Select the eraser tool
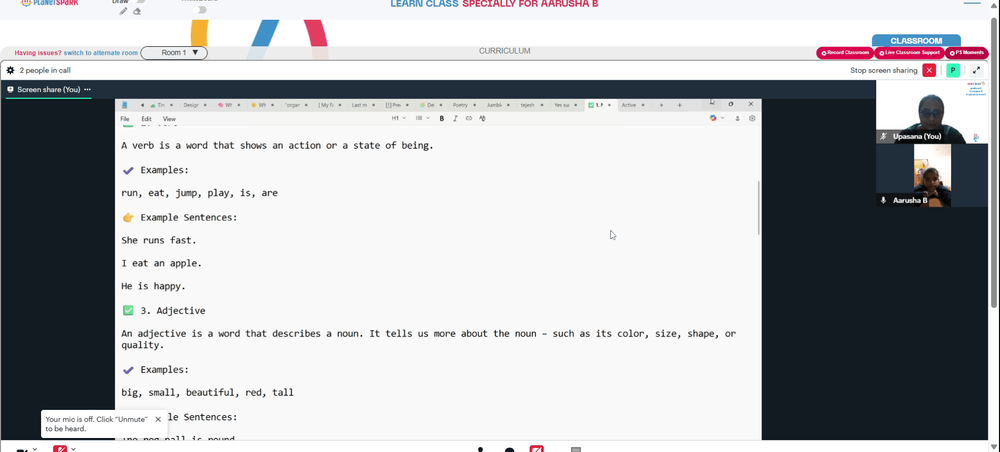The image size is (1000, 452). point(136,11)
